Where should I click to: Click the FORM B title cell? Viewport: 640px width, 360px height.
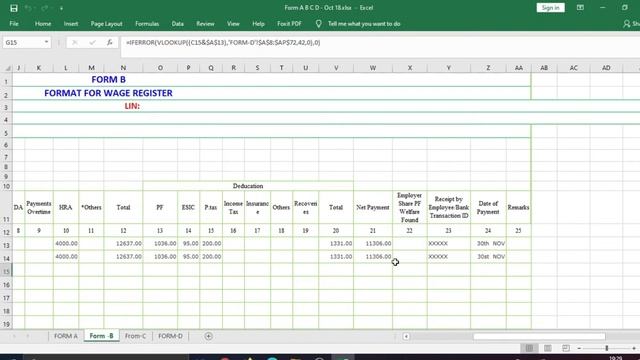[109, 80]
